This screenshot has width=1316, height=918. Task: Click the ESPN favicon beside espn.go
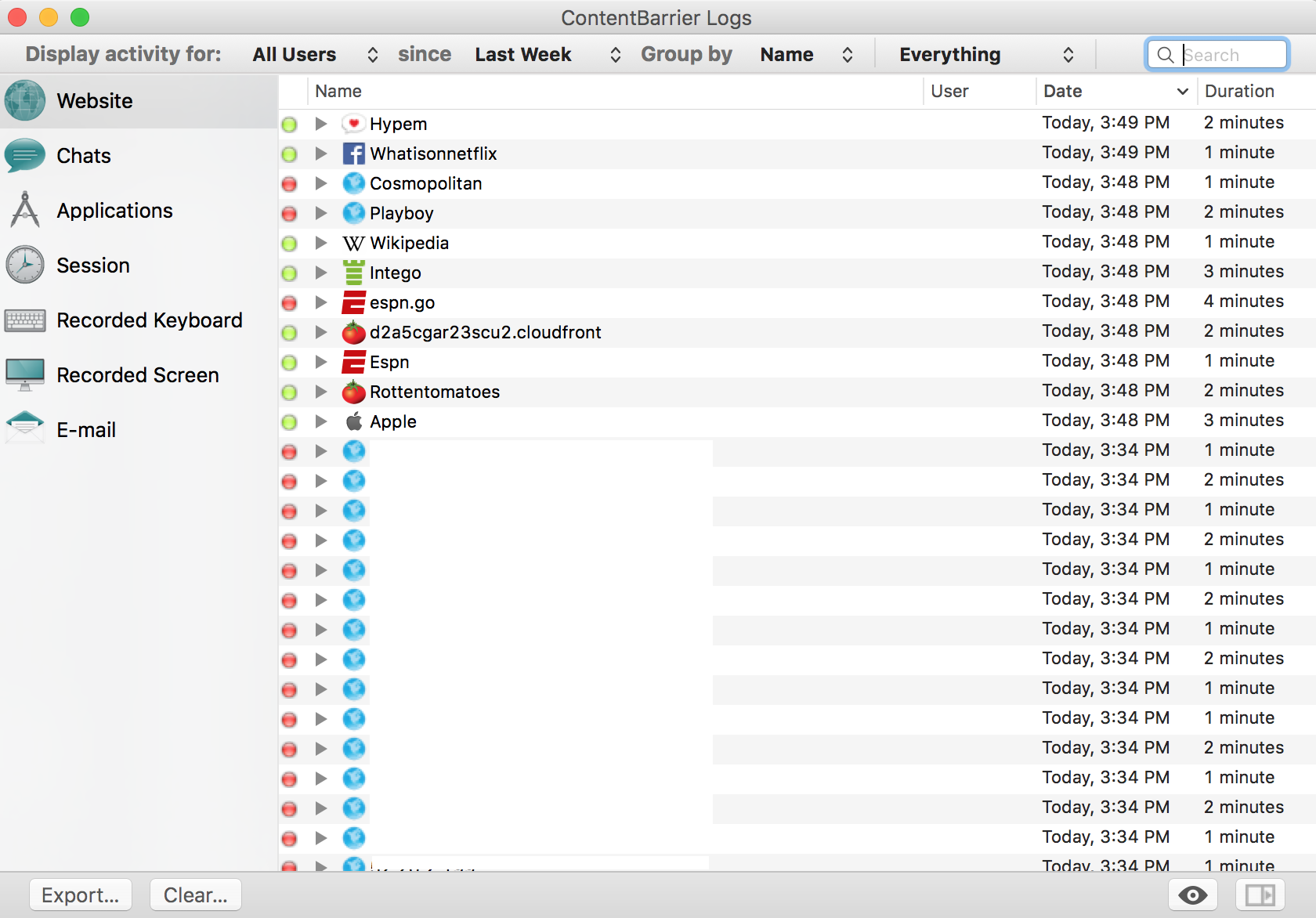click(x=354, y=302)
